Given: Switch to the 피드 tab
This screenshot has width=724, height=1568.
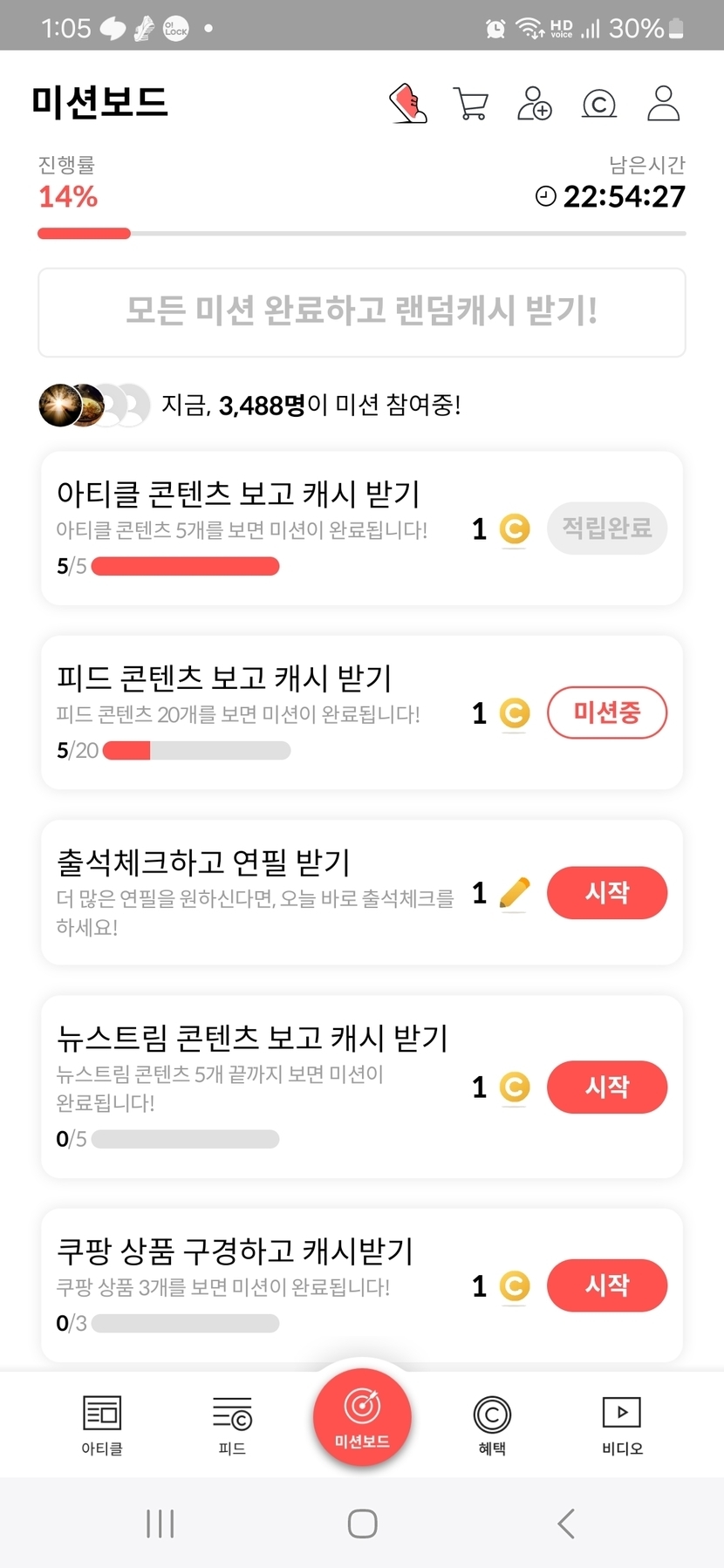Looking at the screenshot, I should [x=232, y=1424].
